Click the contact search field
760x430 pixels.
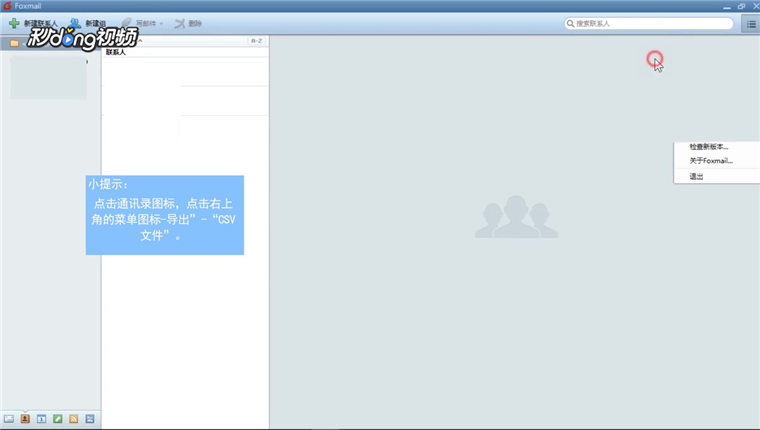pyautogui.click(x=649, y=23)
